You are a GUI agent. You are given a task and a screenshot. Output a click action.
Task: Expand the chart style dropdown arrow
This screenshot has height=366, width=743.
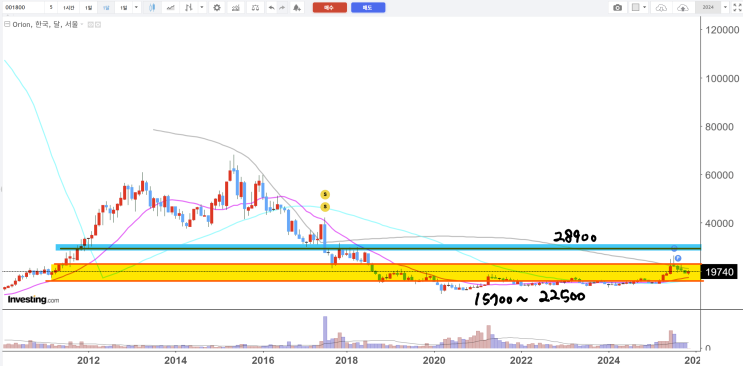(x=203, y=8)
